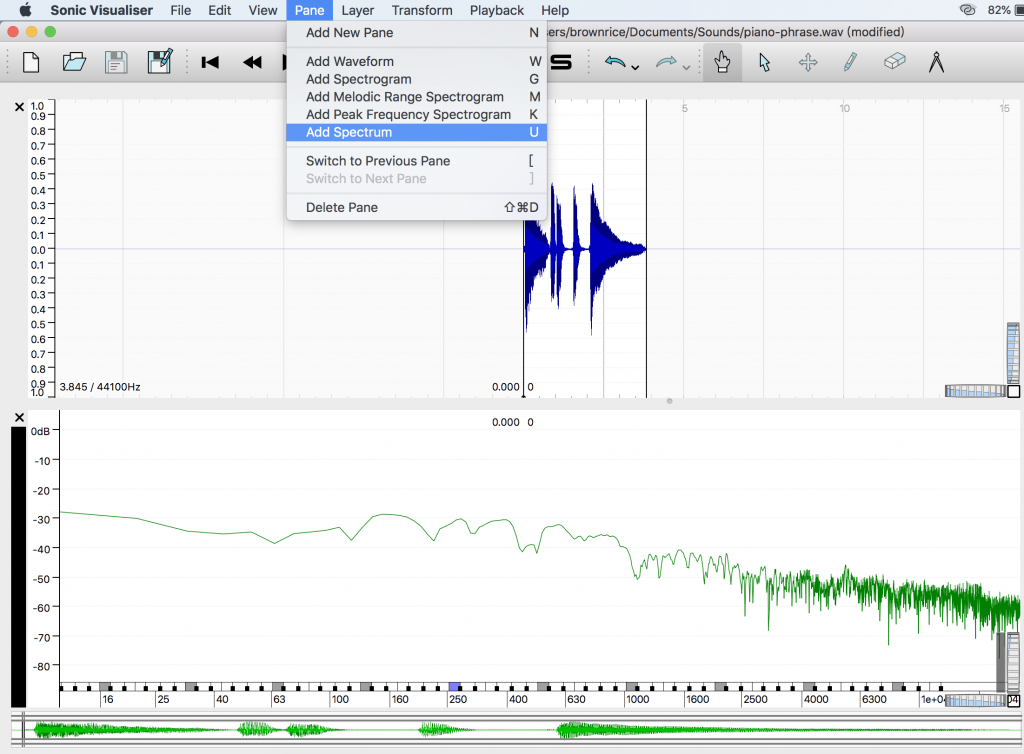
Task: Open the View menu
Action: 263,10
